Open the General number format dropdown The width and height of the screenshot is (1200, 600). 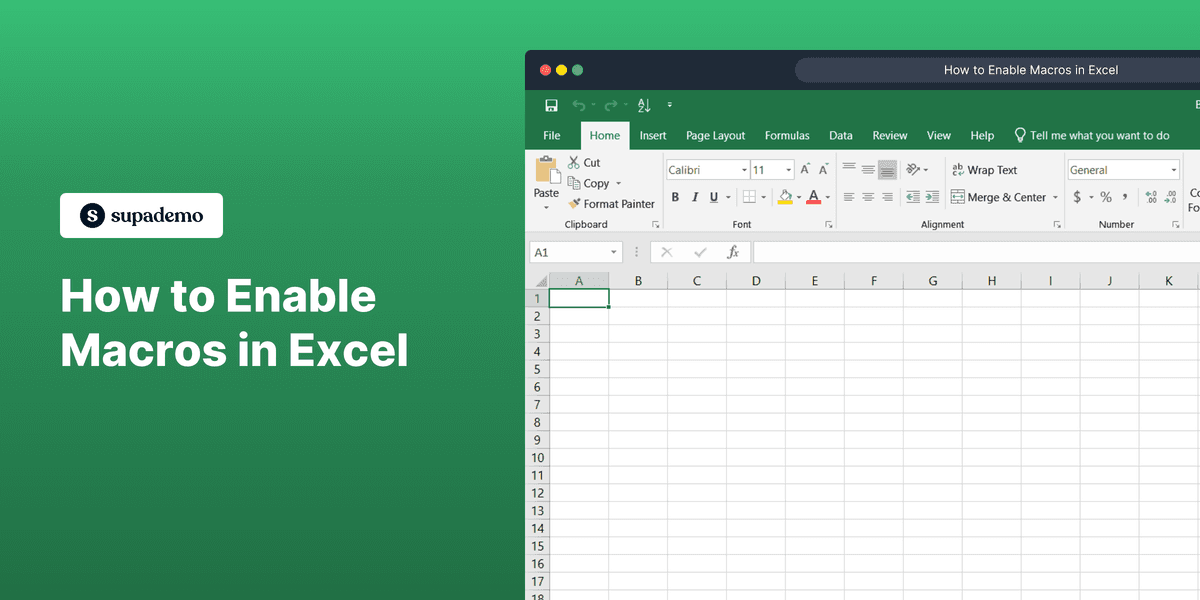pyautogui.click(x=1174, y=169)
